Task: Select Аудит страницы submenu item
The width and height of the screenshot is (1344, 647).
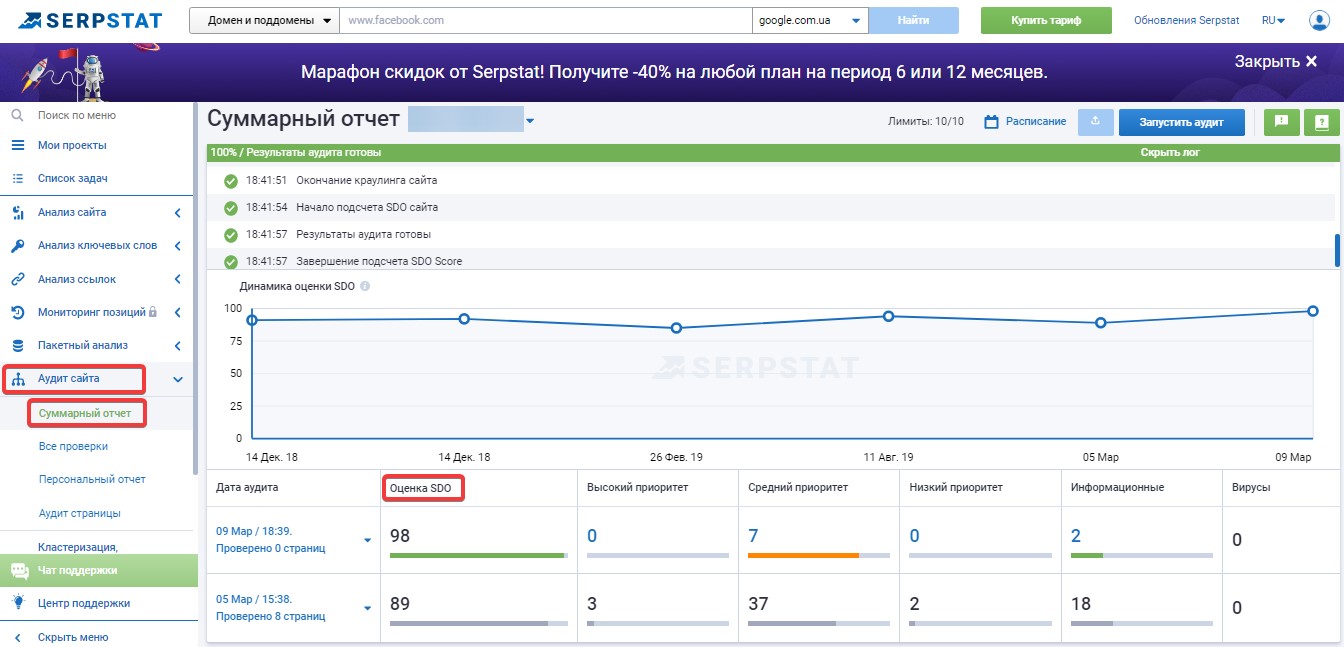Action: [x=80, y=513]
